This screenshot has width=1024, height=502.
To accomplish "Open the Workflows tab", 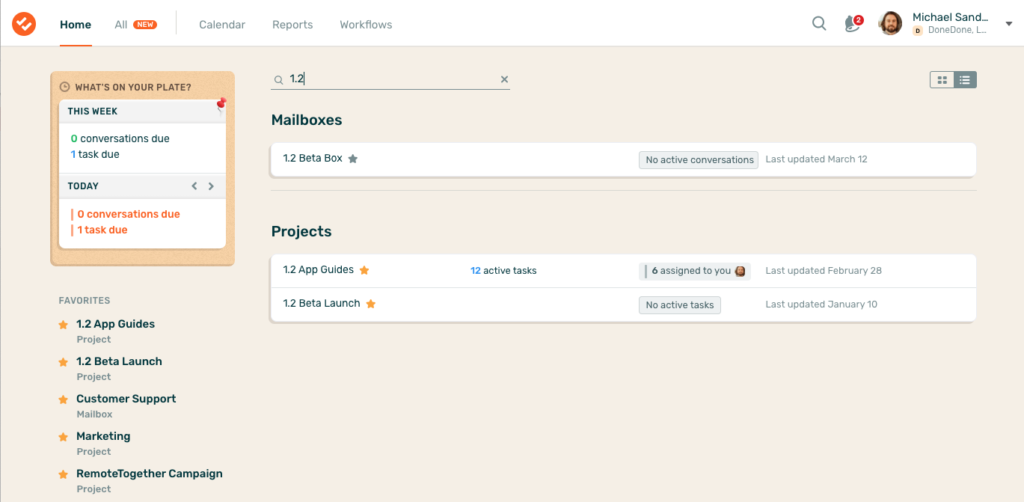I will coord(366,25).
